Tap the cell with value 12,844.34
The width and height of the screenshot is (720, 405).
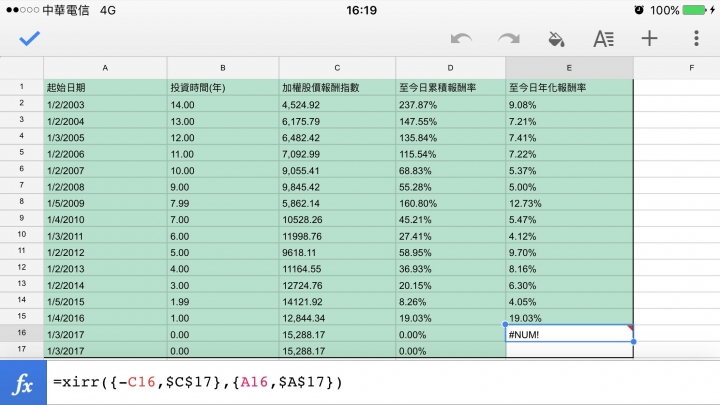point(337,318)
